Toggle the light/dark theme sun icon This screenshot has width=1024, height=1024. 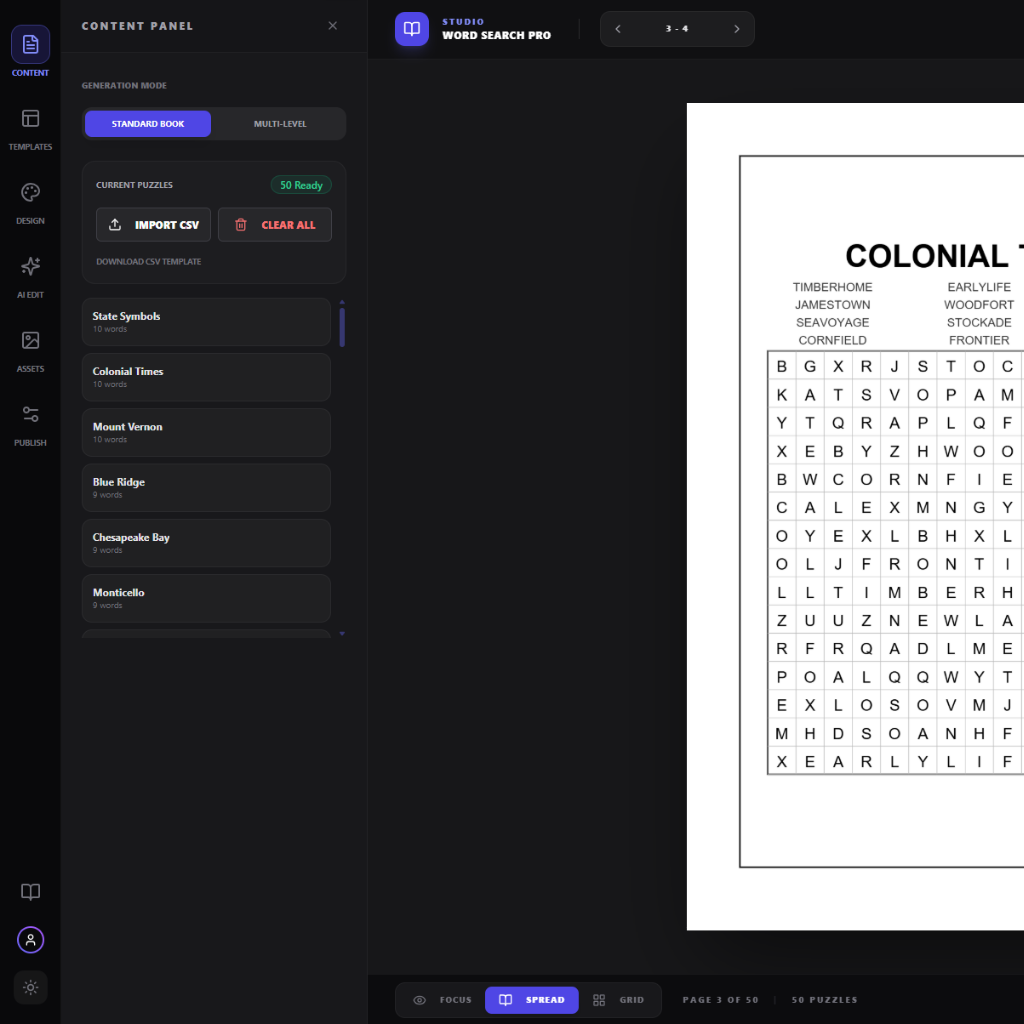30,987
